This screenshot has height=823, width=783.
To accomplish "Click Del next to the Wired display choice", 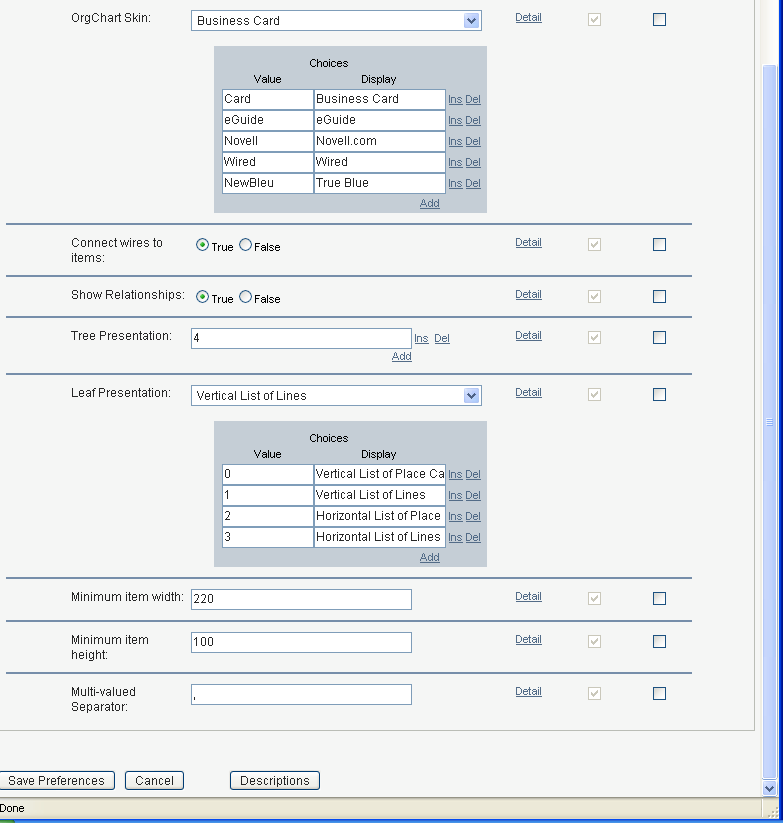I will [473, 162].
